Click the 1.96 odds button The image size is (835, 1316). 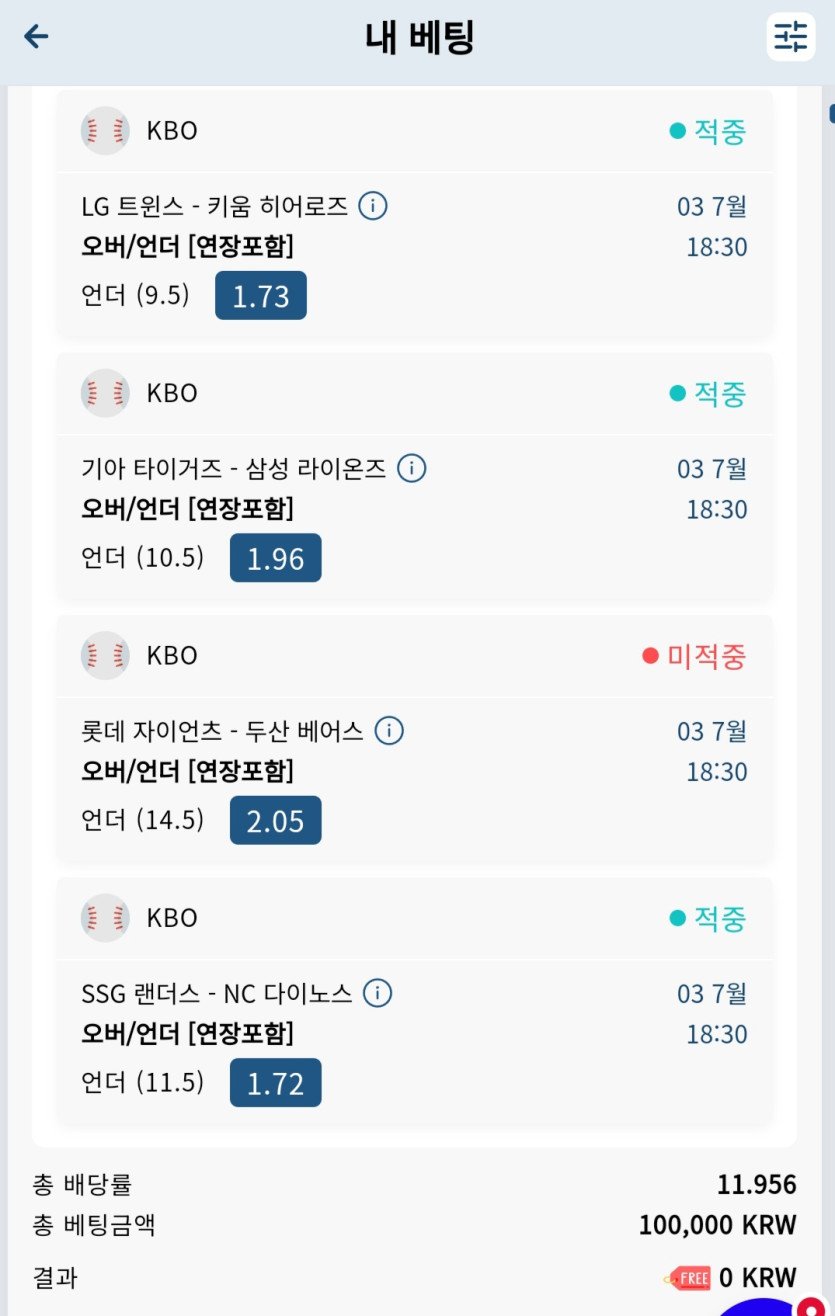click(x=275, y=558)
